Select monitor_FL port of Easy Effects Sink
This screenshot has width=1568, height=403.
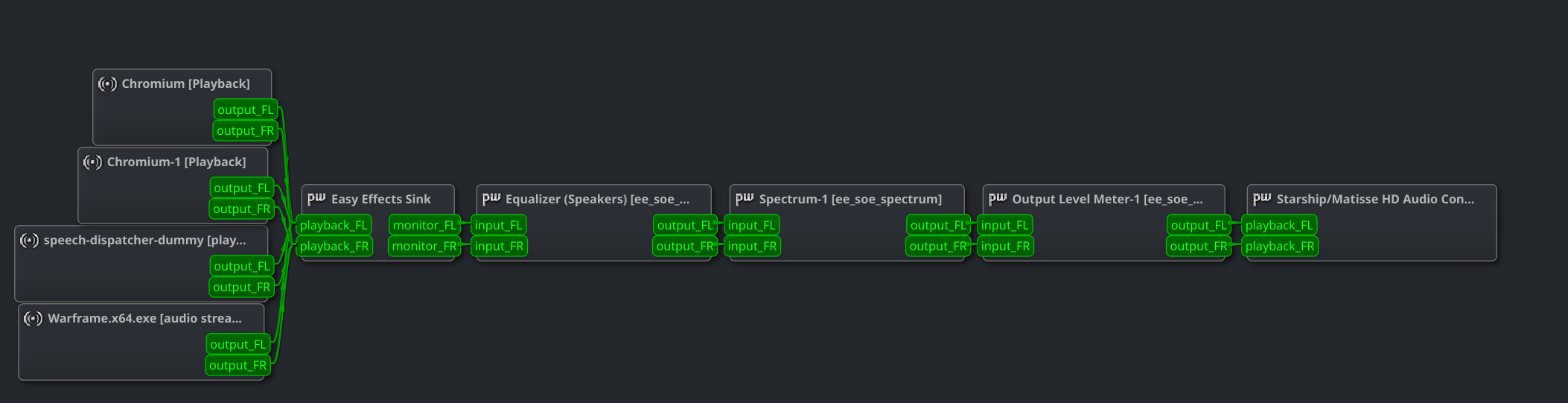pyautogui.click(x=424, y=225)
